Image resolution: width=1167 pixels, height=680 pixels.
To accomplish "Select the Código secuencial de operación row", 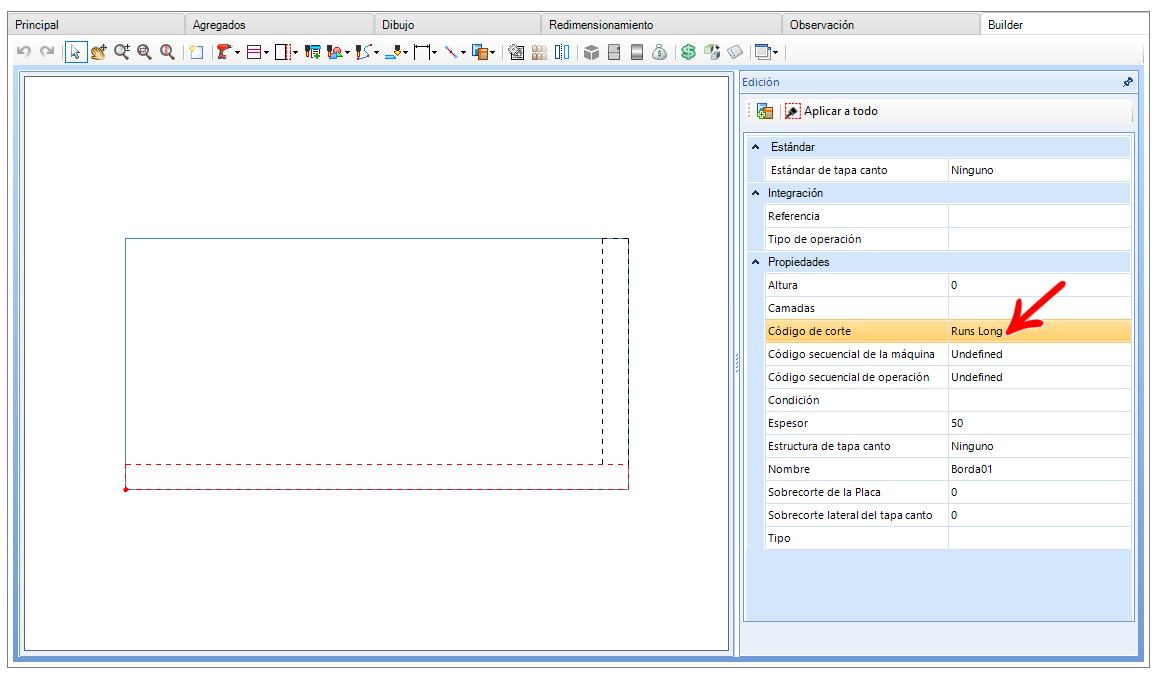I will [948, 377].
